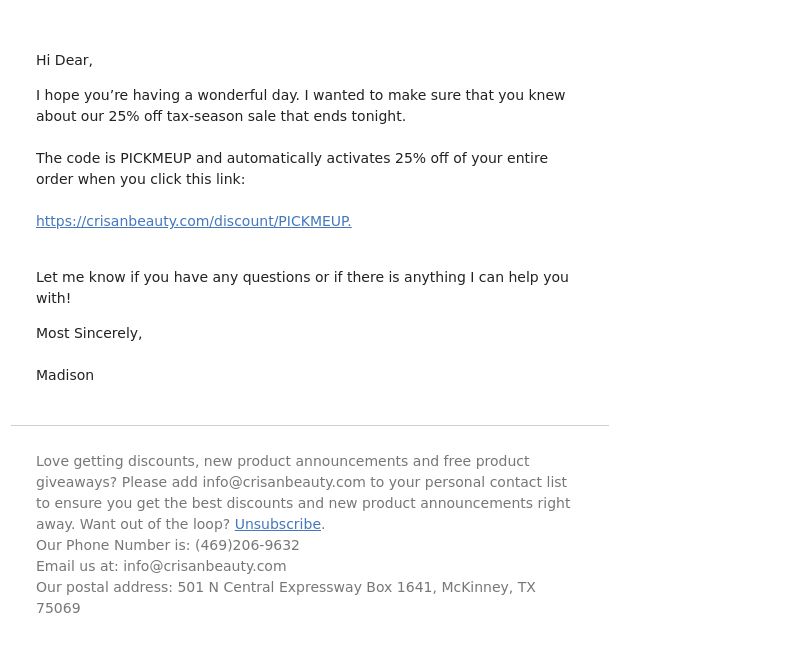Click 'McKinney, TX' in the address
Viewport: 808px width, 656px height.
(x=489, y=587)
